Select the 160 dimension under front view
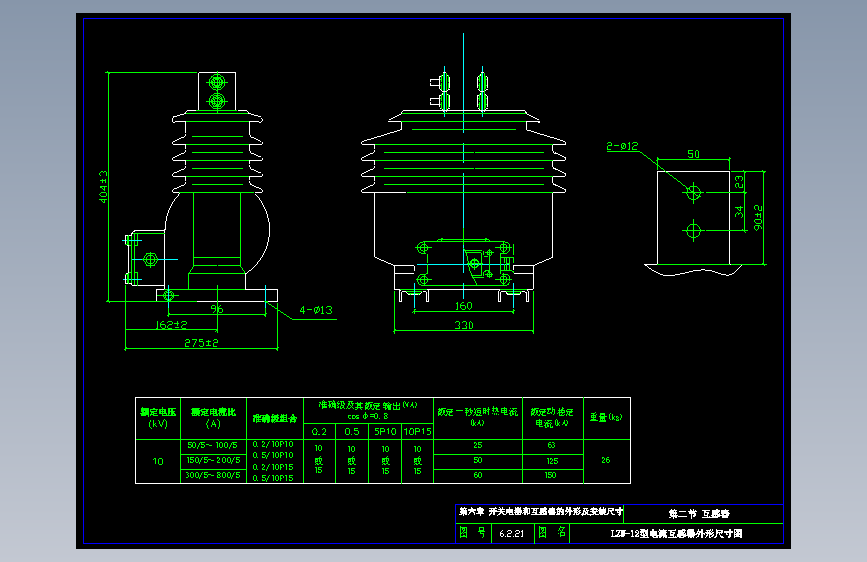 (x=463, y=306)
